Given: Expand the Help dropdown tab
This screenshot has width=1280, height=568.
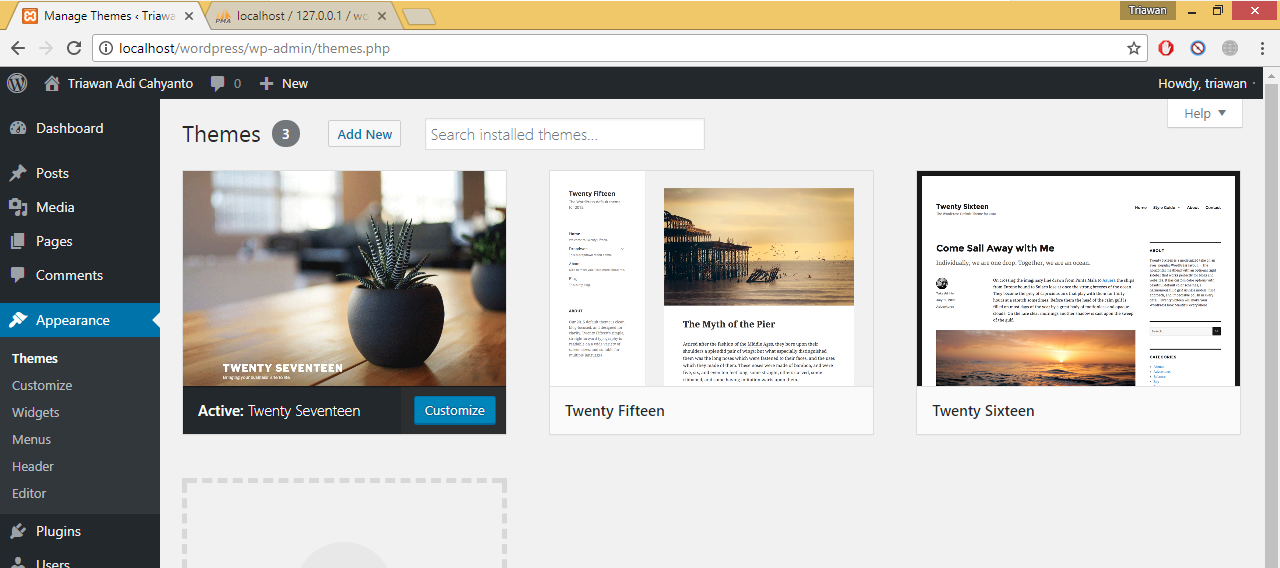Looking at the screenshot, I should pos(1204,113).
